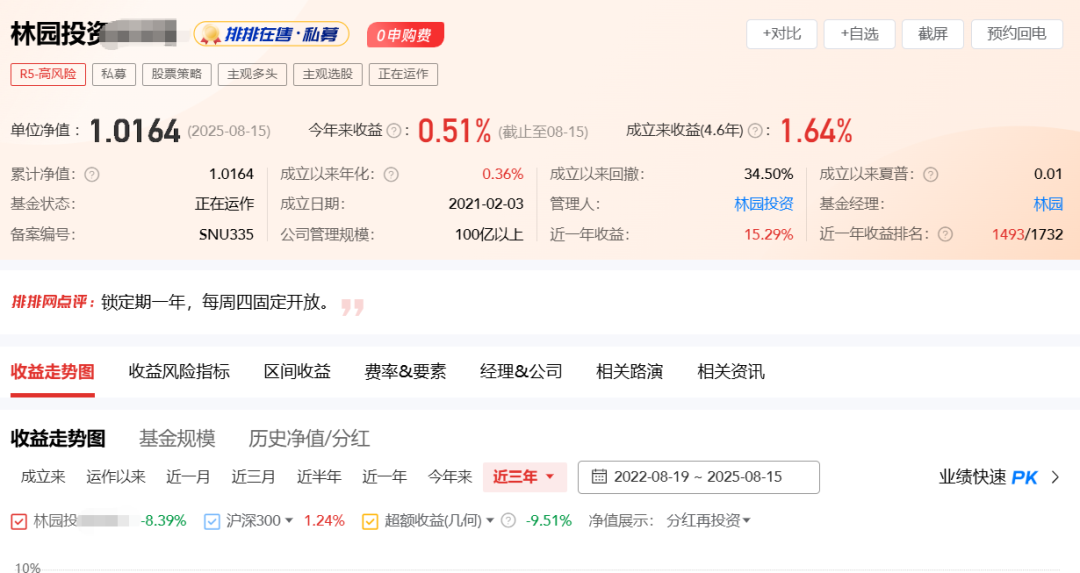Viewport: 1080px width, 573px height.
Task: Switch to 费率&要素 tab
Action: (x=405, y=372)
